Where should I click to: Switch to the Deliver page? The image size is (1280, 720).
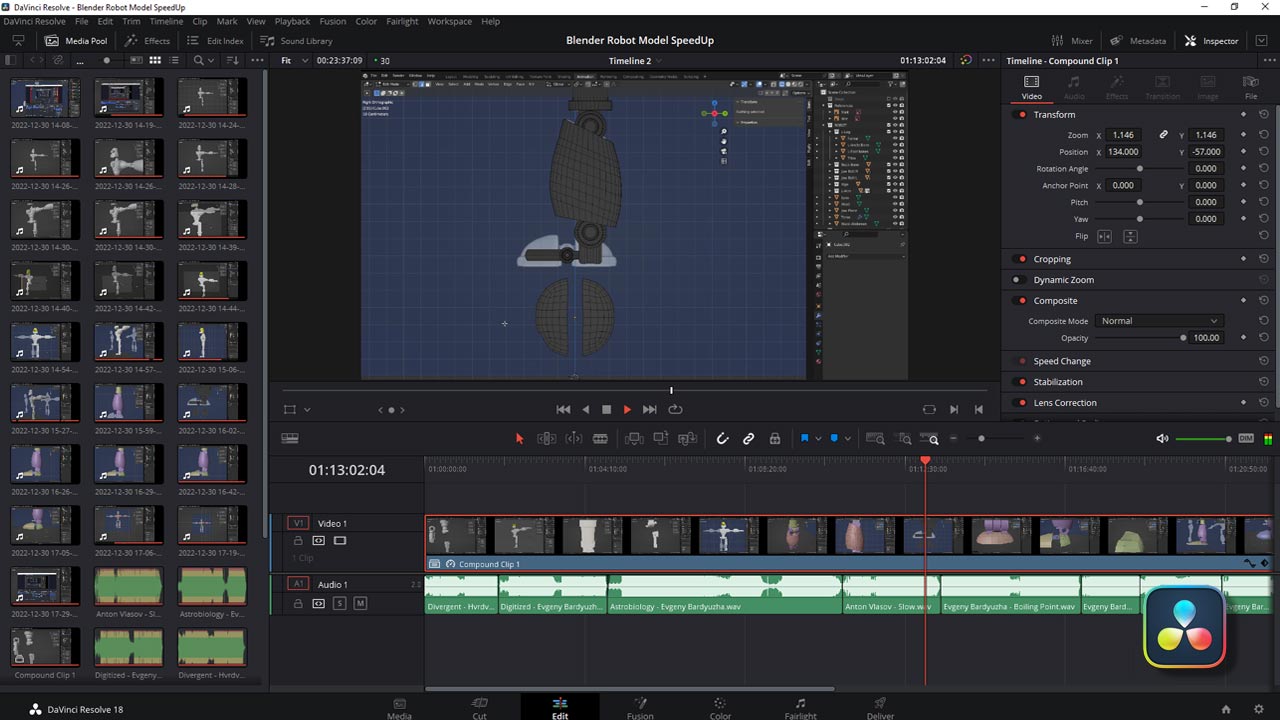[x=880, y=708]
